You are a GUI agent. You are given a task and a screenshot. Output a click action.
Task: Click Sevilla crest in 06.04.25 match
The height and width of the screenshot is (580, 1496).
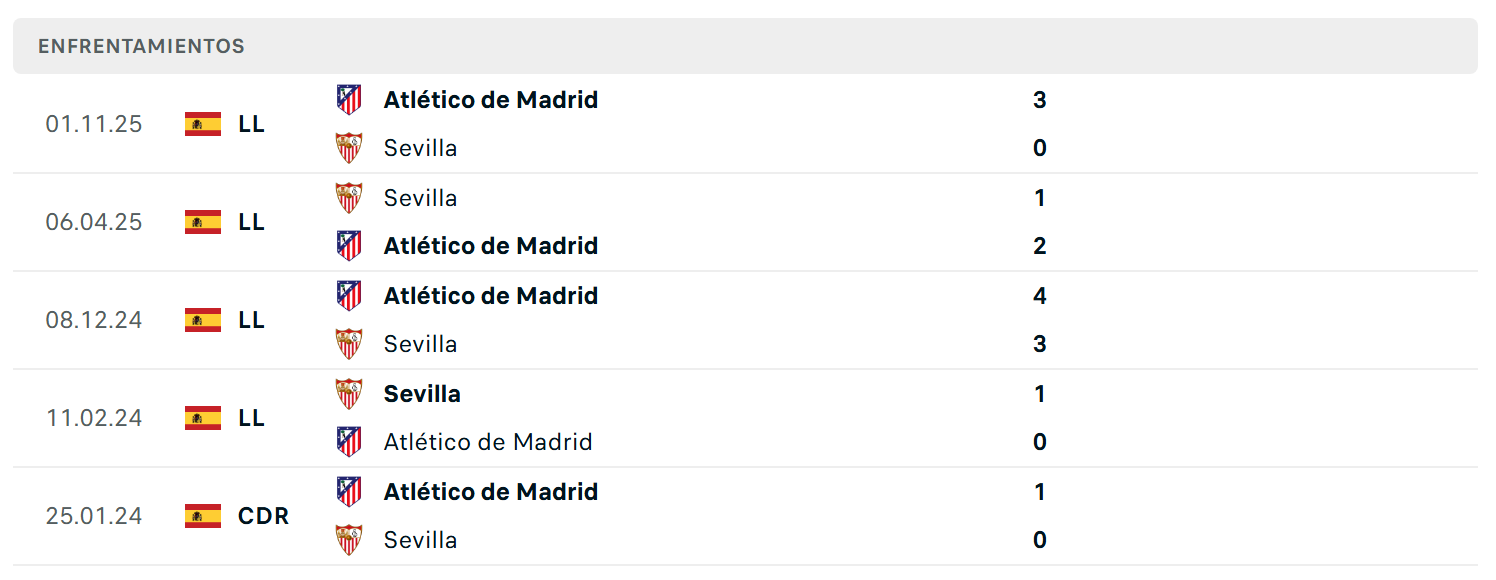(x=348, y=197)
